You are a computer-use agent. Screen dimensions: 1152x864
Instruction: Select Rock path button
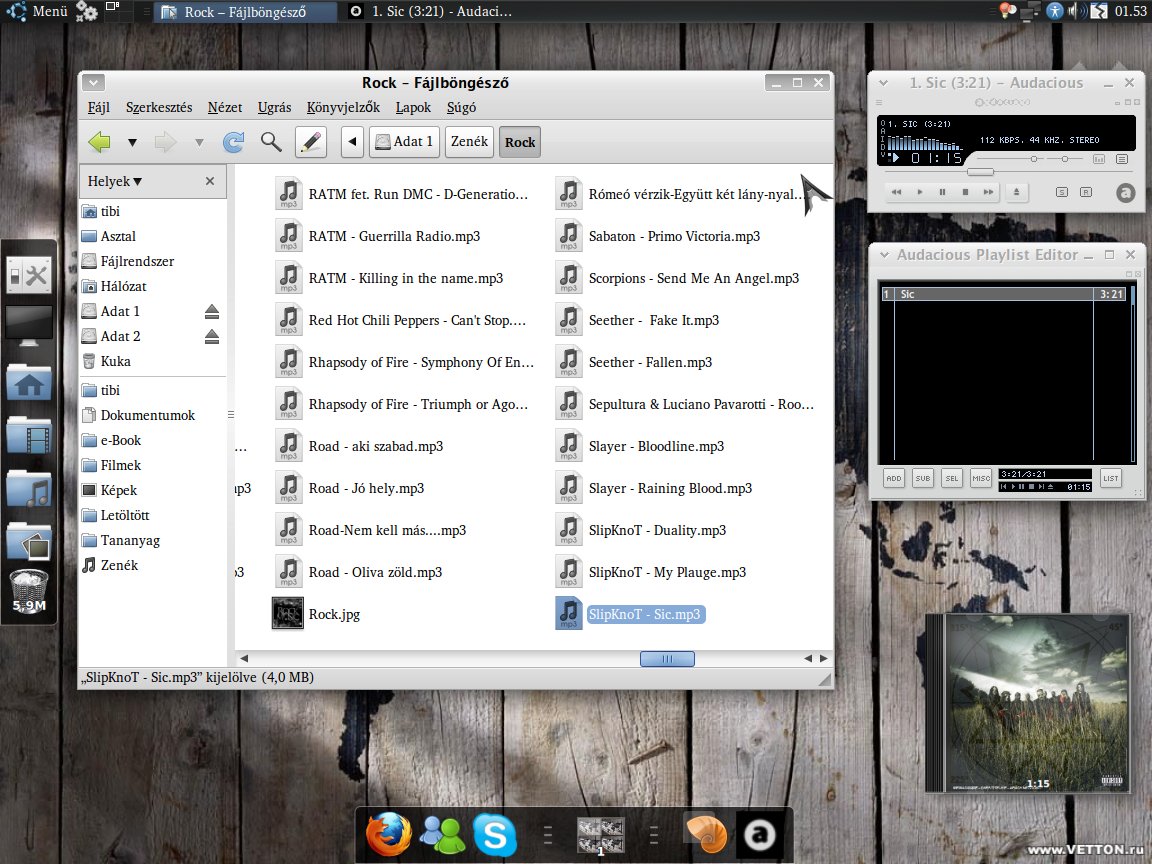point(520,142)
